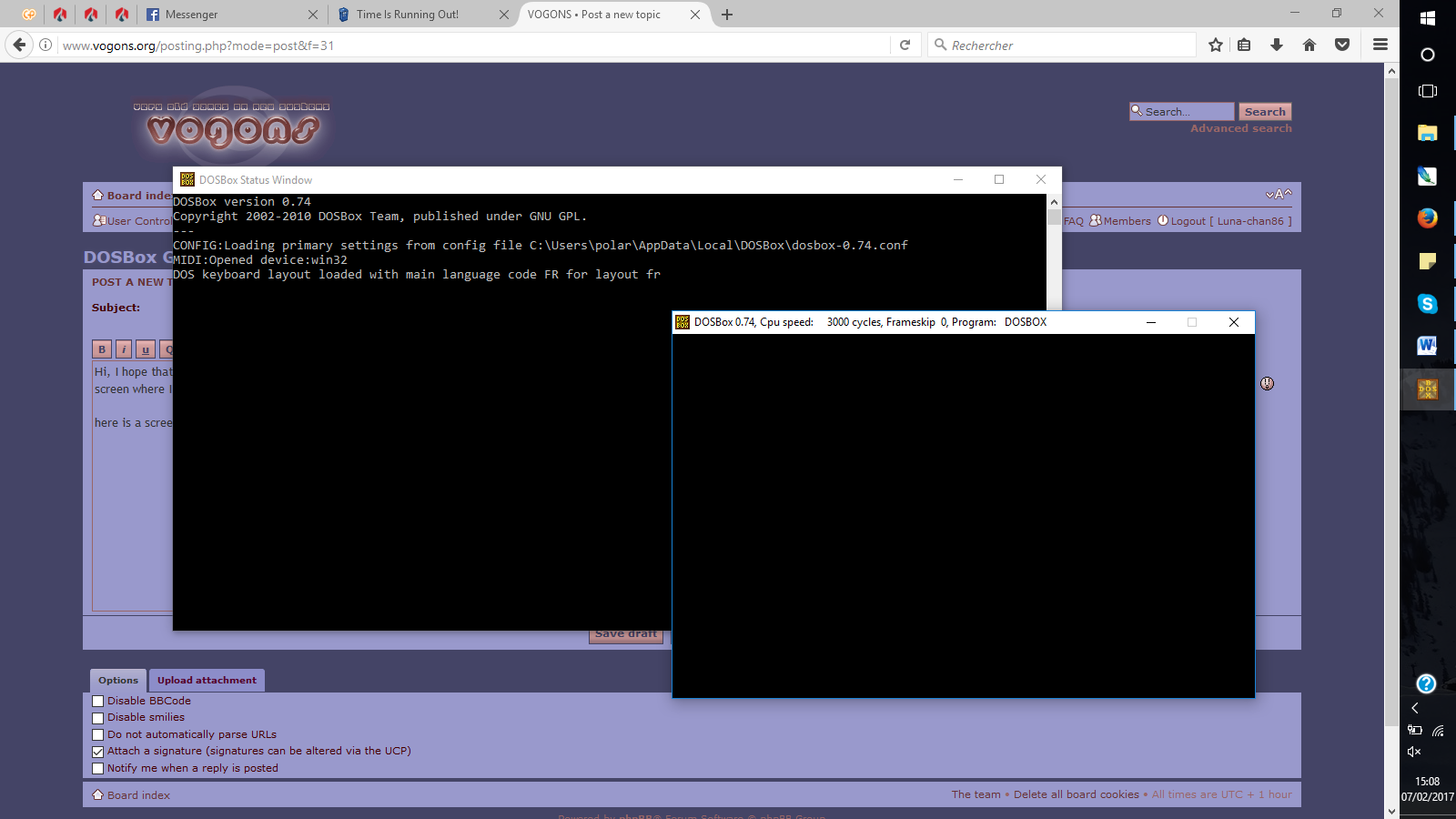Image resolution: width=1456 pixels, height=819 pixels.
Task: Open Firefox icon on the taskbar
Action: (x=1428, y=218)
